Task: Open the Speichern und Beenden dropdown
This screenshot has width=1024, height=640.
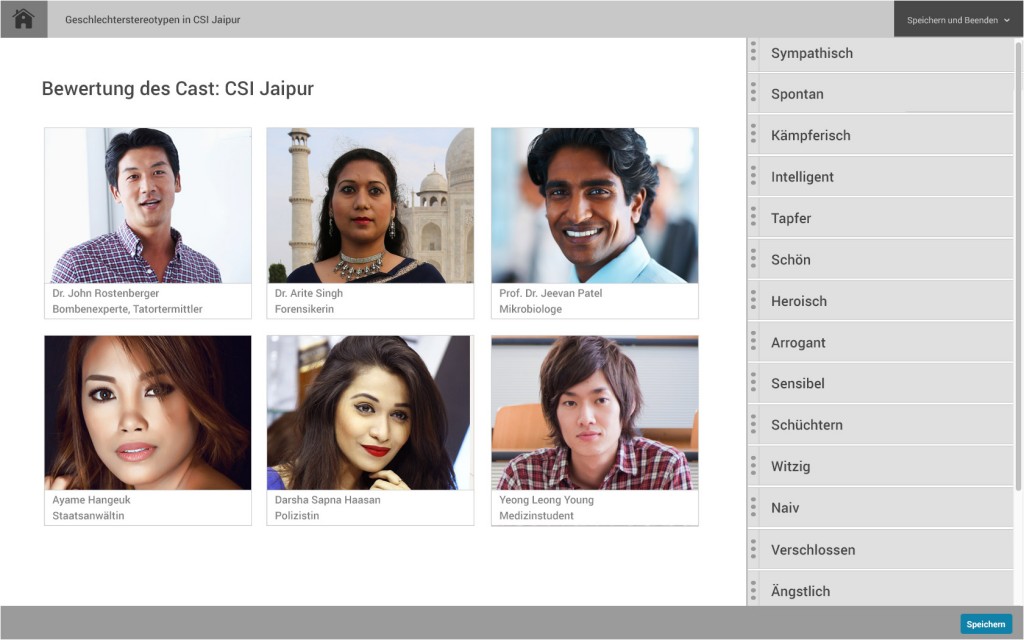Action: [958, 20]
